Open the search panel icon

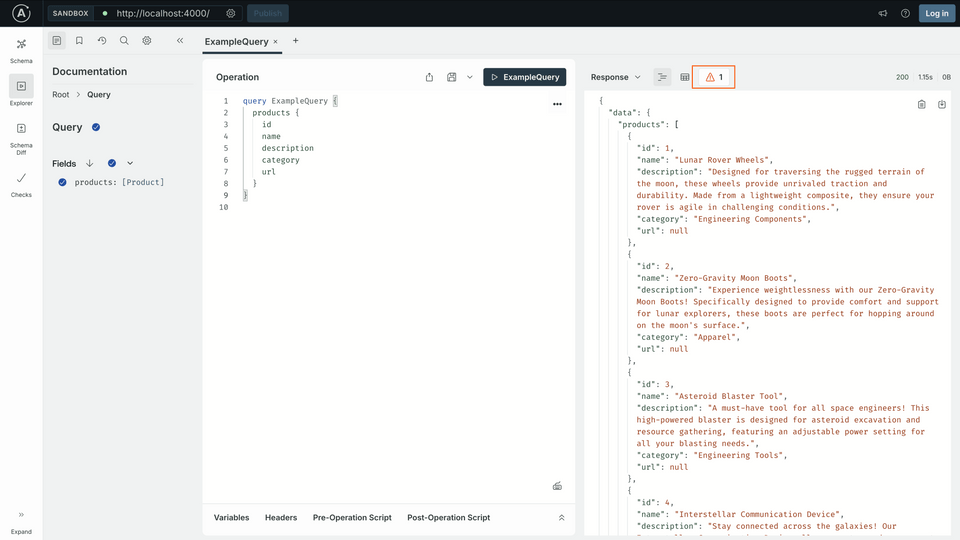pos(124,41)
